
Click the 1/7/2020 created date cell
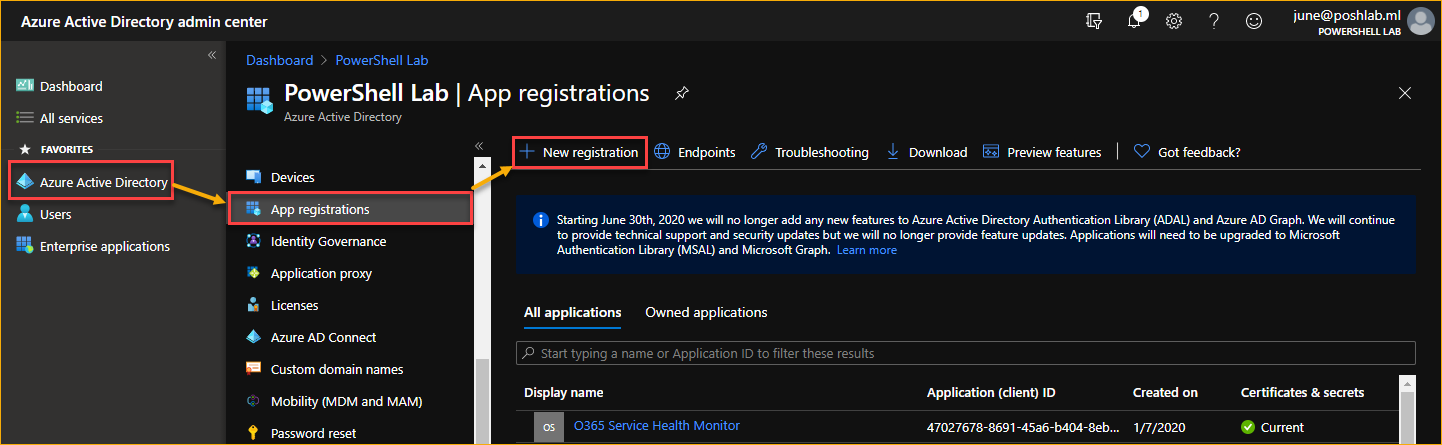(1159, 427)
